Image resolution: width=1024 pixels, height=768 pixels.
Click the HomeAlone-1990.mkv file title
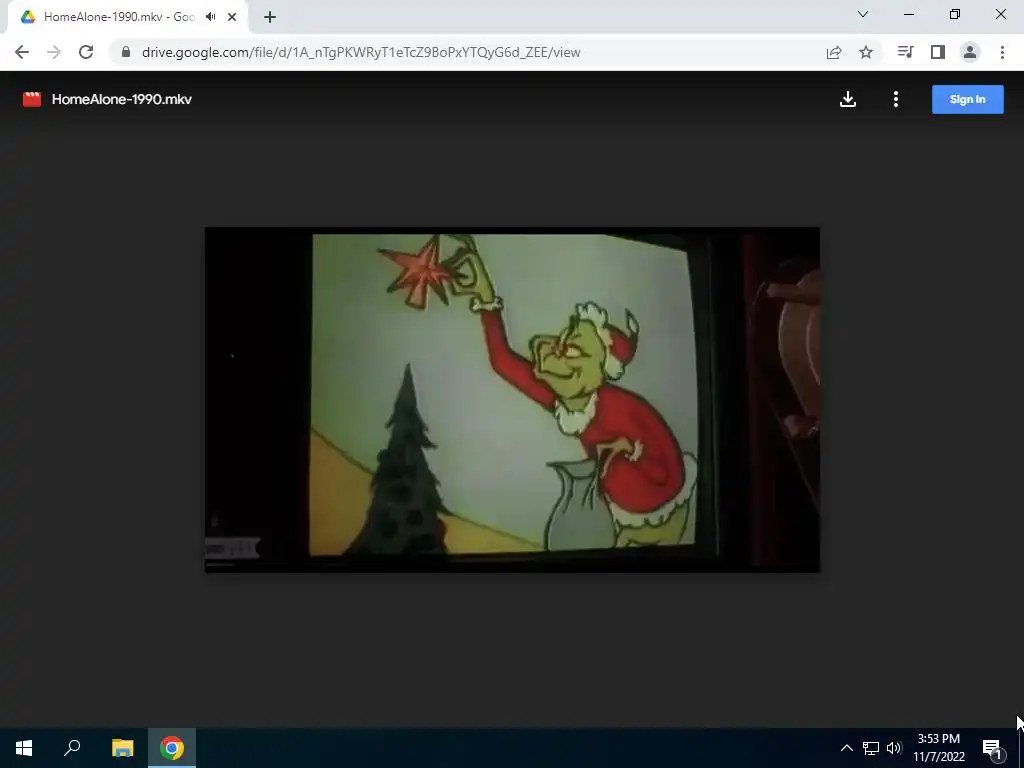coord(121,99)
